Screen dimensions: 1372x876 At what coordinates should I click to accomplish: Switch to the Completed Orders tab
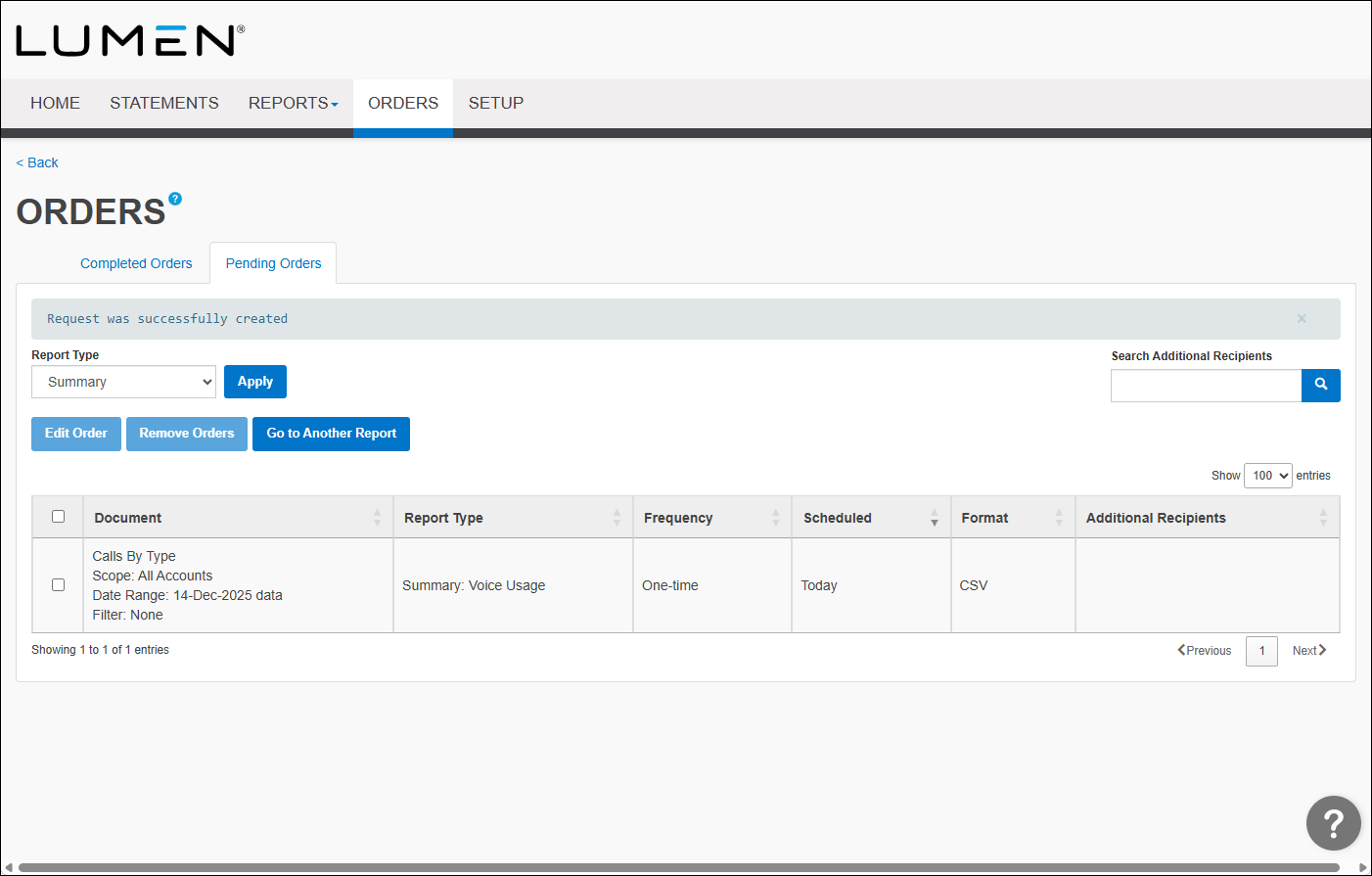tap(136, 262)
